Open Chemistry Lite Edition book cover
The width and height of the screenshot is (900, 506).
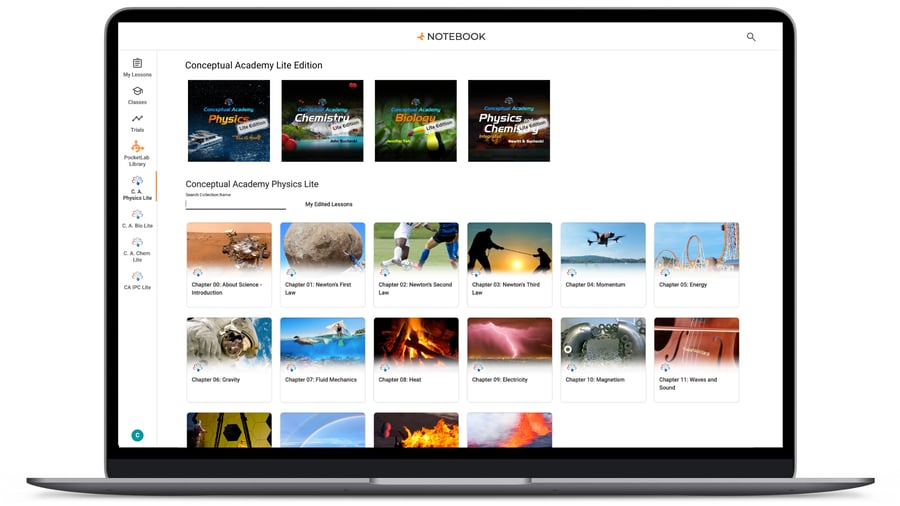[x=322, y=120]
